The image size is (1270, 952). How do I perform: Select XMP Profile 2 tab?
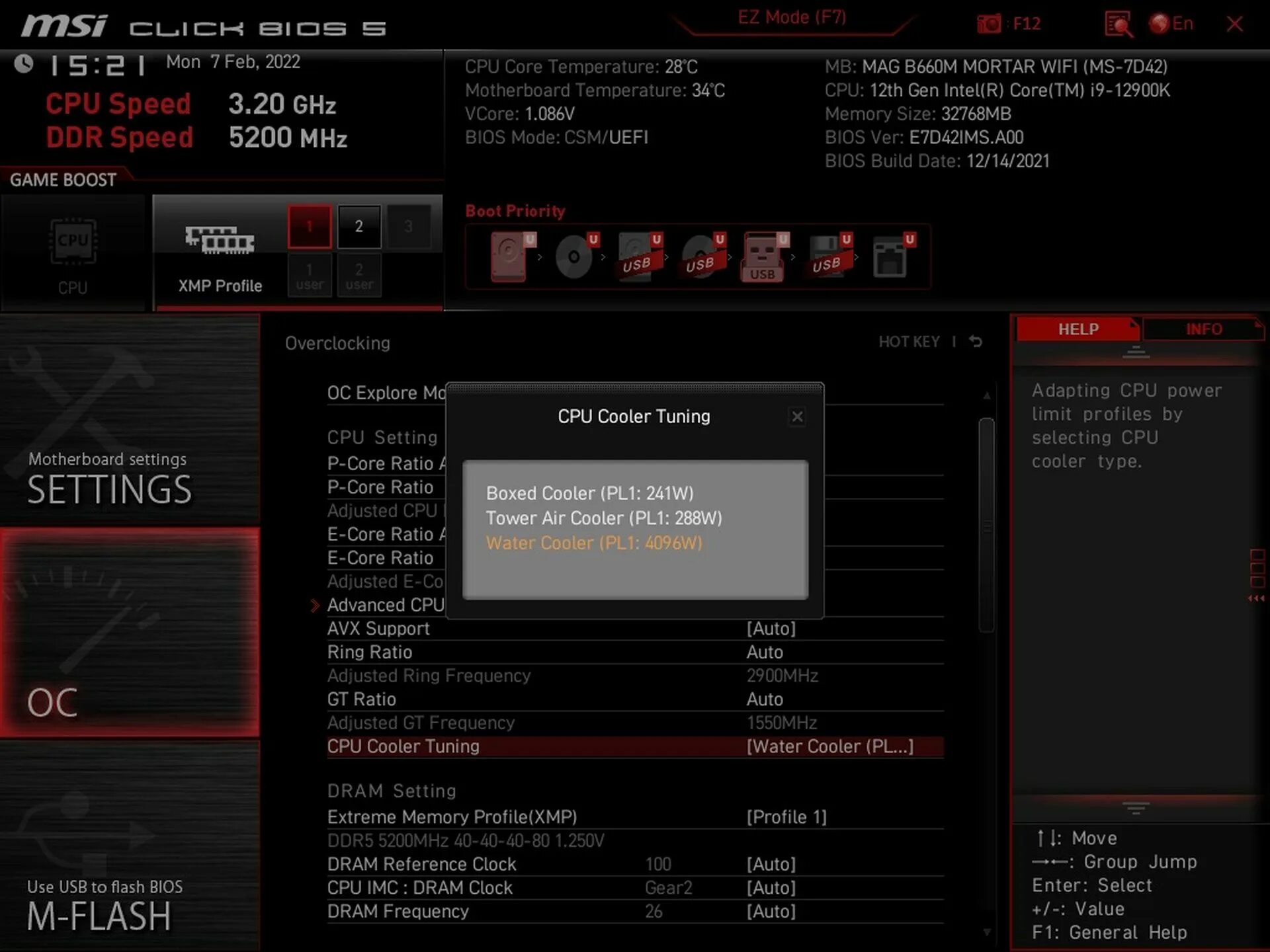pyautogui.click(x=358, y=224)
